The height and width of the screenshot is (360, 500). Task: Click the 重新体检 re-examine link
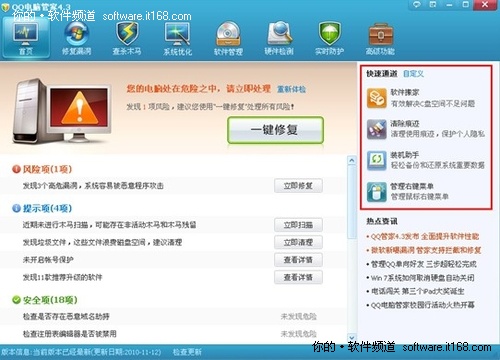(291, 89)
